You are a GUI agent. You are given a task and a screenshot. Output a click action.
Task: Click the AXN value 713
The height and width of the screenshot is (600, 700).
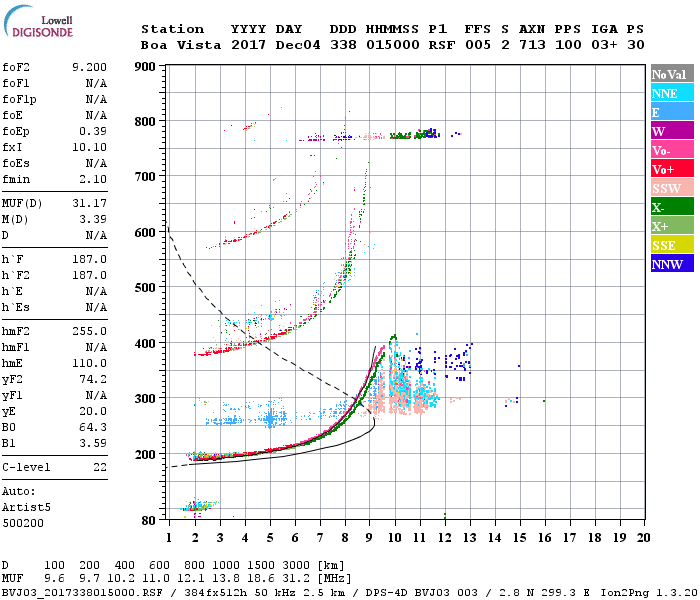[x=532, y=45]
